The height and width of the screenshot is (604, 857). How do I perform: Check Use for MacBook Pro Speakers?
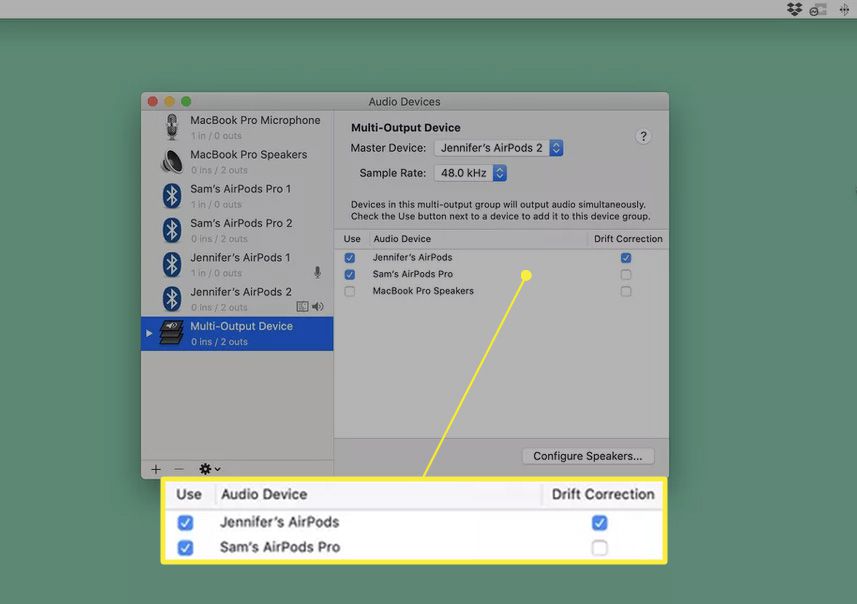point(349,291)
